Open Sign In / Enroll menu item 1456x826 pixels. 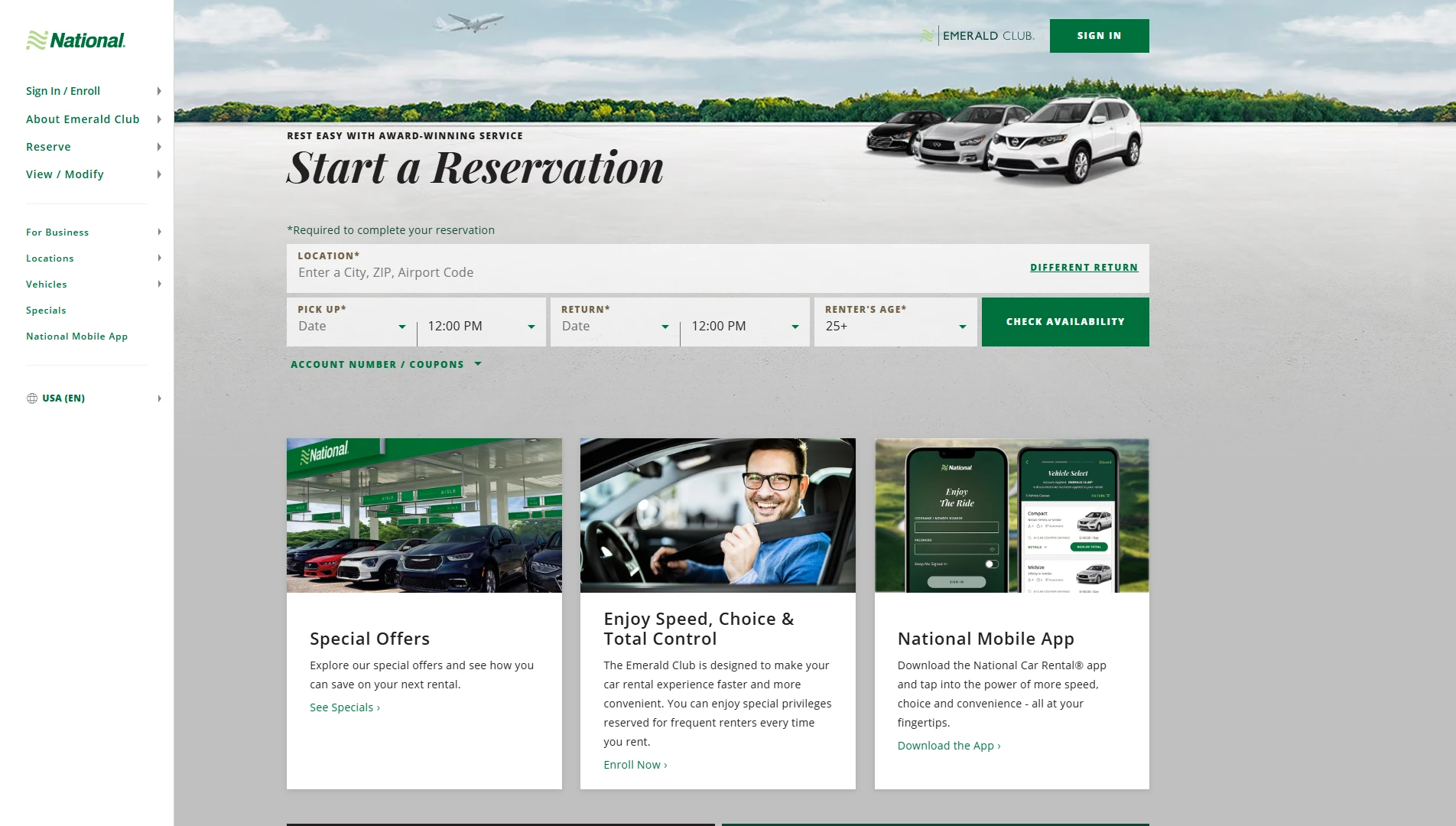point(63,91)
